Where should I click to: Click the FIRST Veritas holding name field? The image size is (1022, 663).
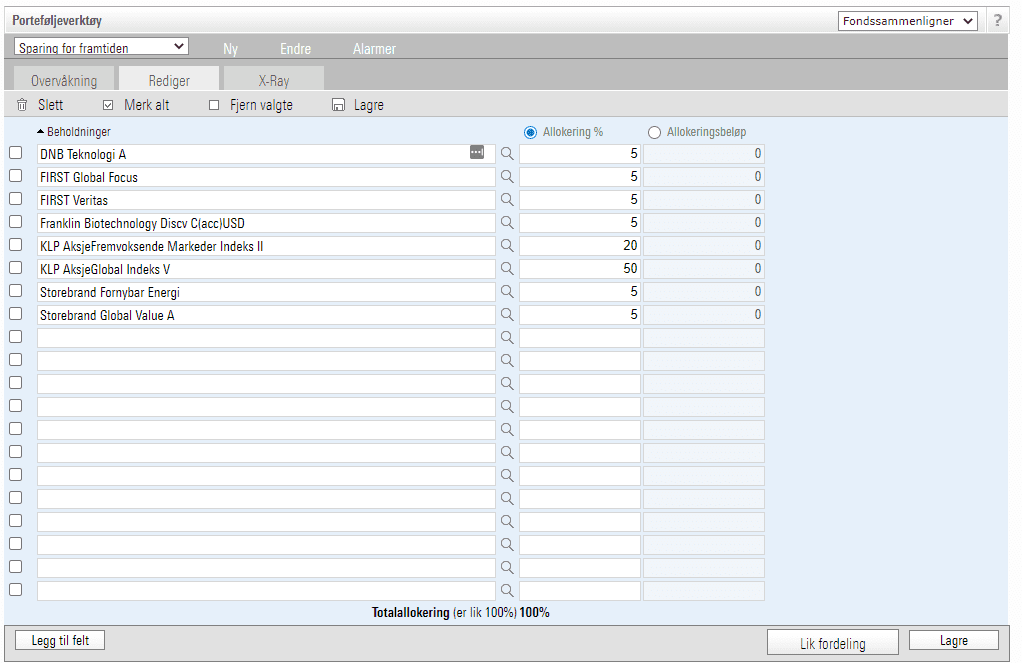[x=266, y=199]
